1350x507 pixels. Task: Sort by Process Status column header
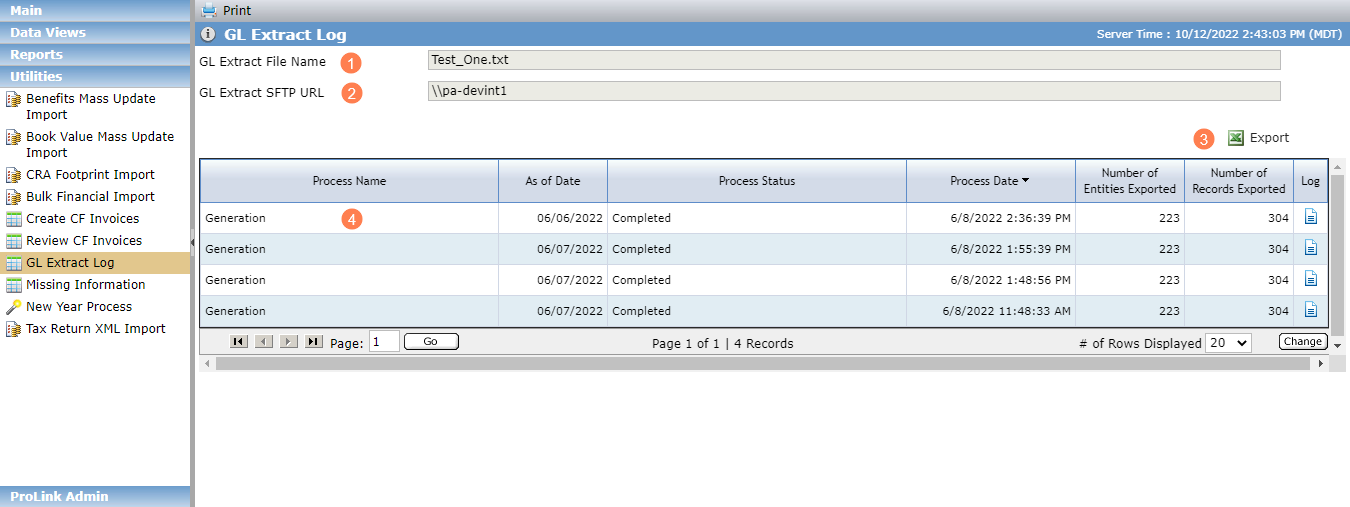coord(757,181)
